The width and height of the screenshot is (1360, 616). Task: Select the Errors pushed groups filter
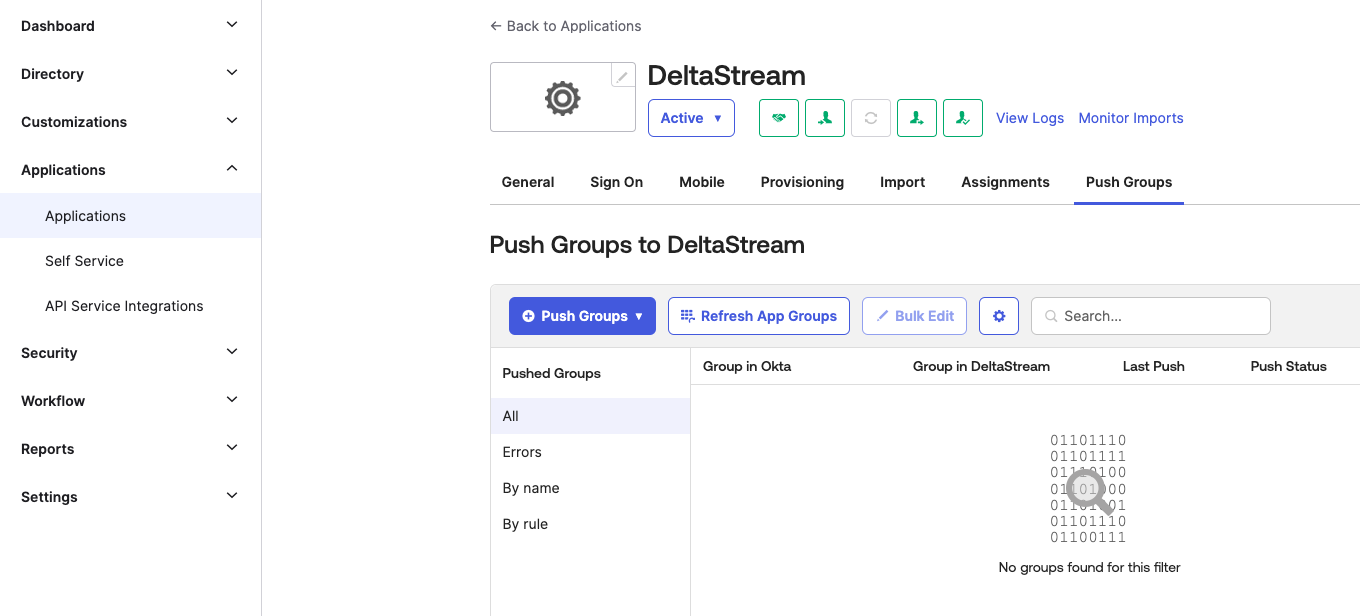tap(522, 452)
